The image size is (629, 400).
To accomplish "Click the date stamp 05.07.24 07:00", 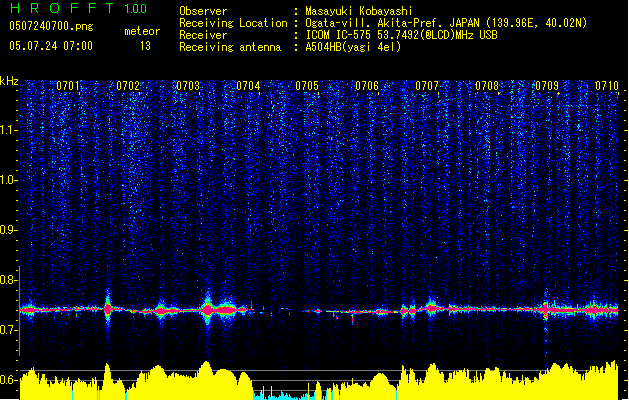I will pyautogui.click(x=51, y=46).
